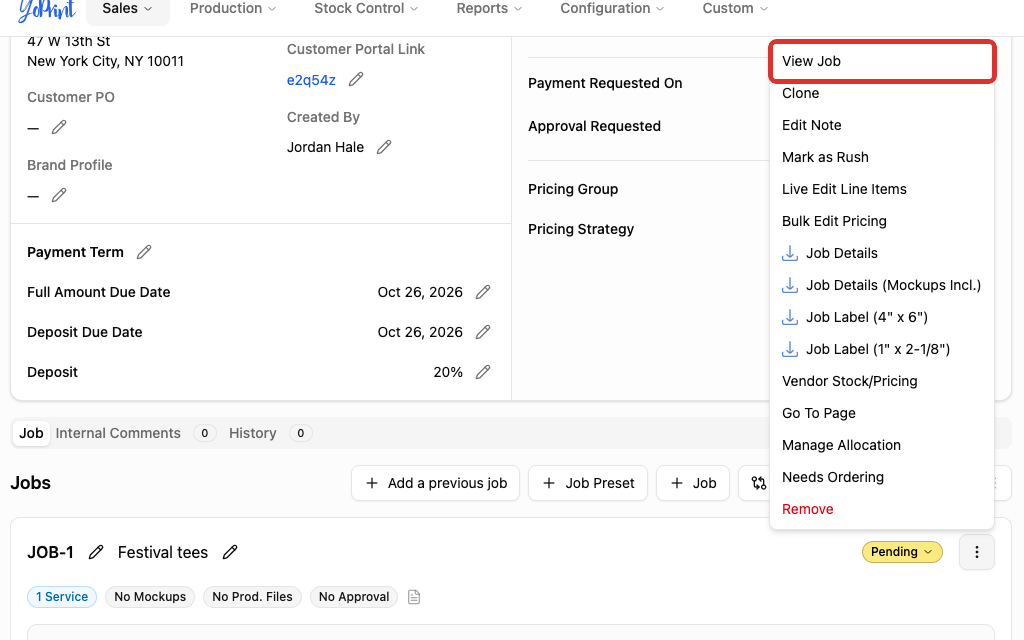Click the Pricing Group label
Image resolution: width=1024 pixels, height=640 pixels.
tap(573, 189)
